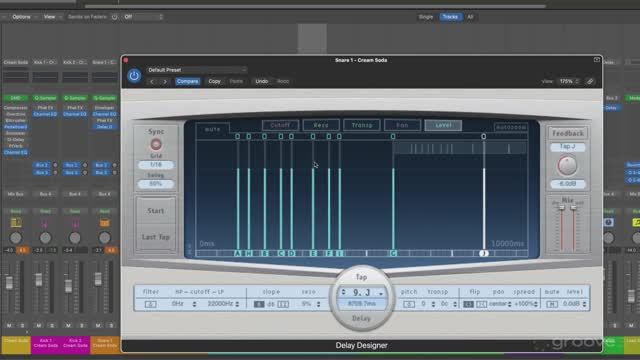Open Sends on Faders Off dropdown

point(143,17)
